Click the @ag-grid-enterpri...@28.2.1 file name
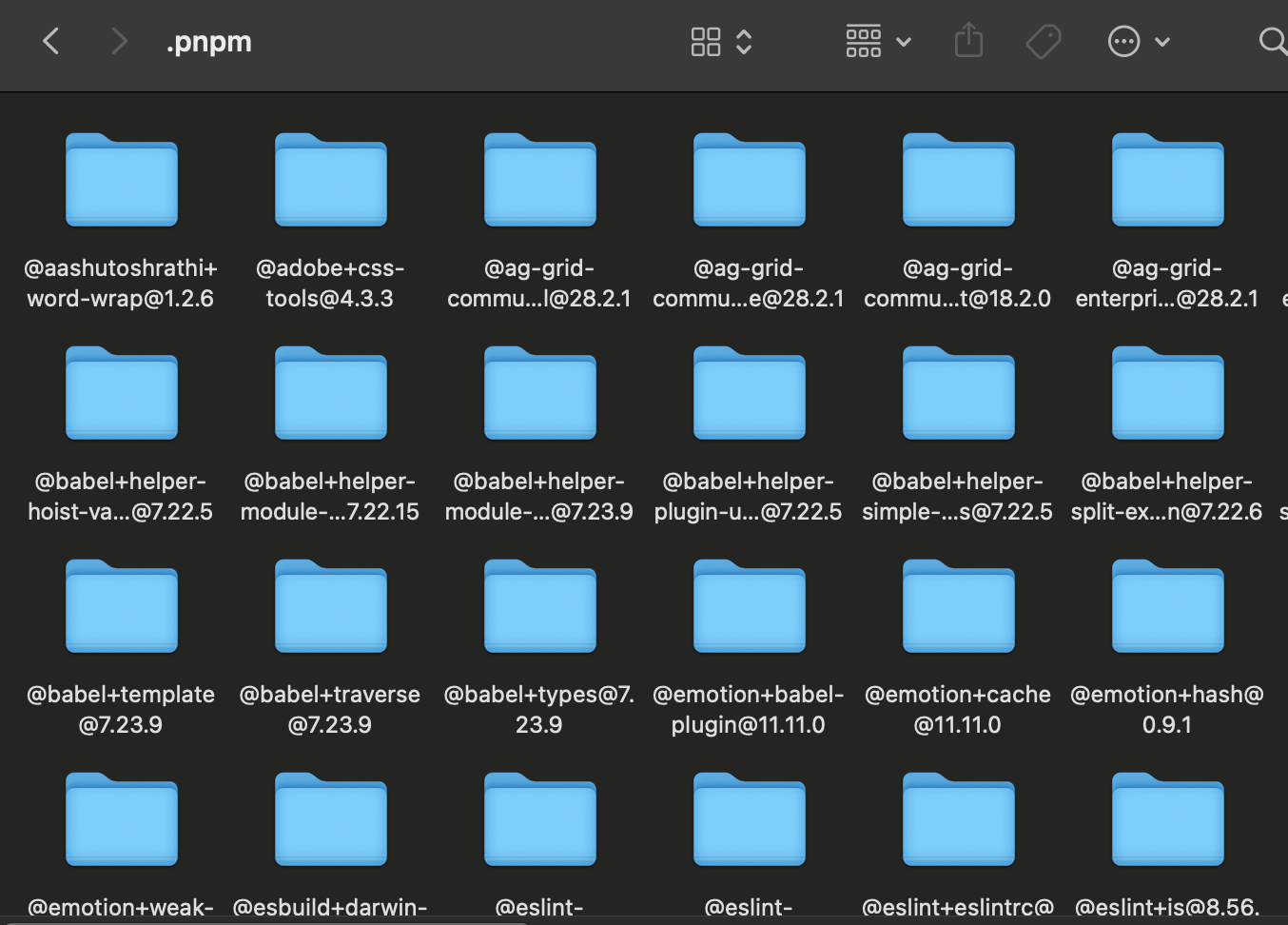Viewport: 1288px width, 925px height. pos(1167,284)
